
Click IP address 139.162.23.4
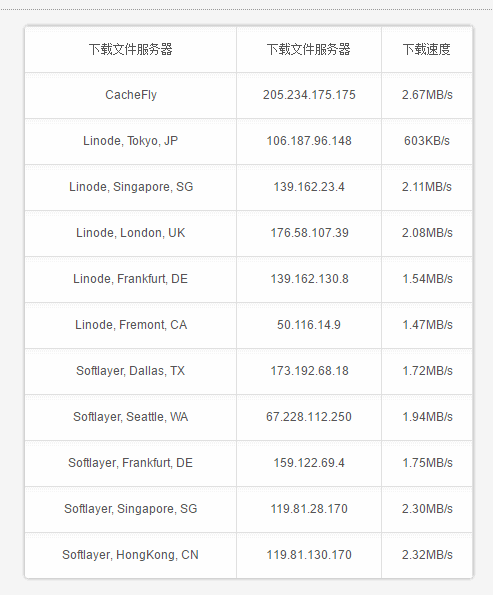coord(309,187)
